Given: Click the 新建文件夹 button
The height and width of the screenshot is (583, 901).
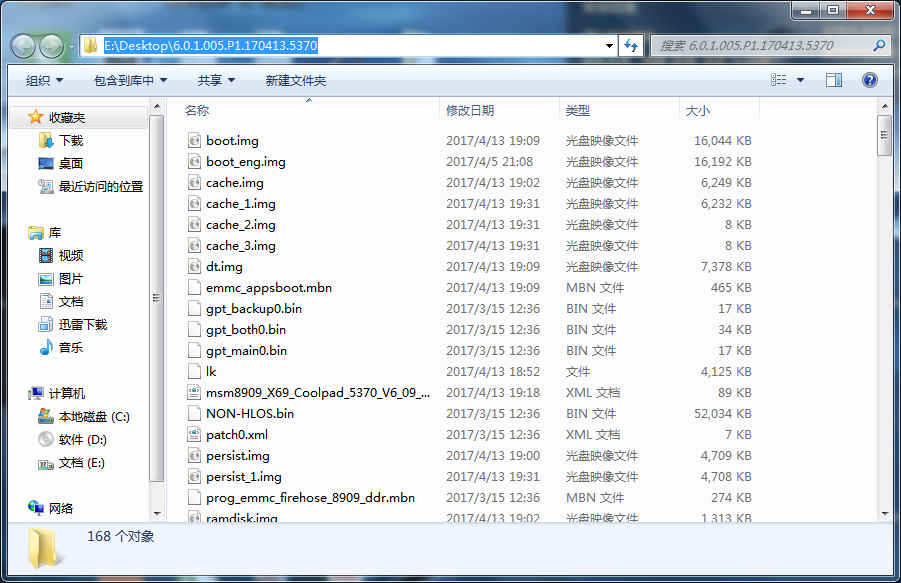Looking at the screenshot, I should 295,80.
